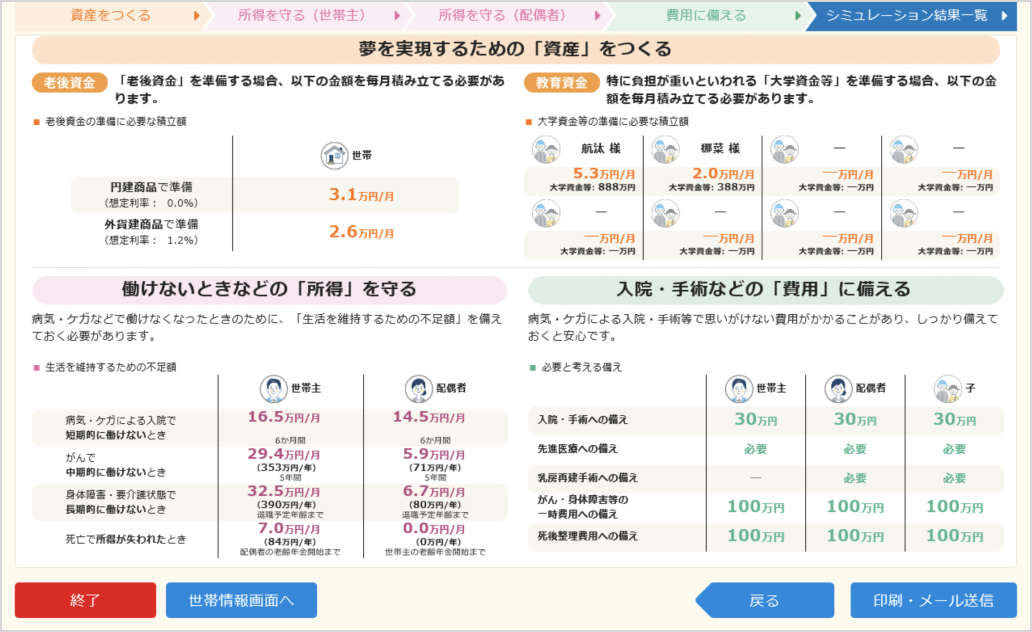This screenshot has width=1032, height=632.
Task: Open the 所得を守る（世帯主） step tab
Action: pyautogui.click(x=307, y=15)
